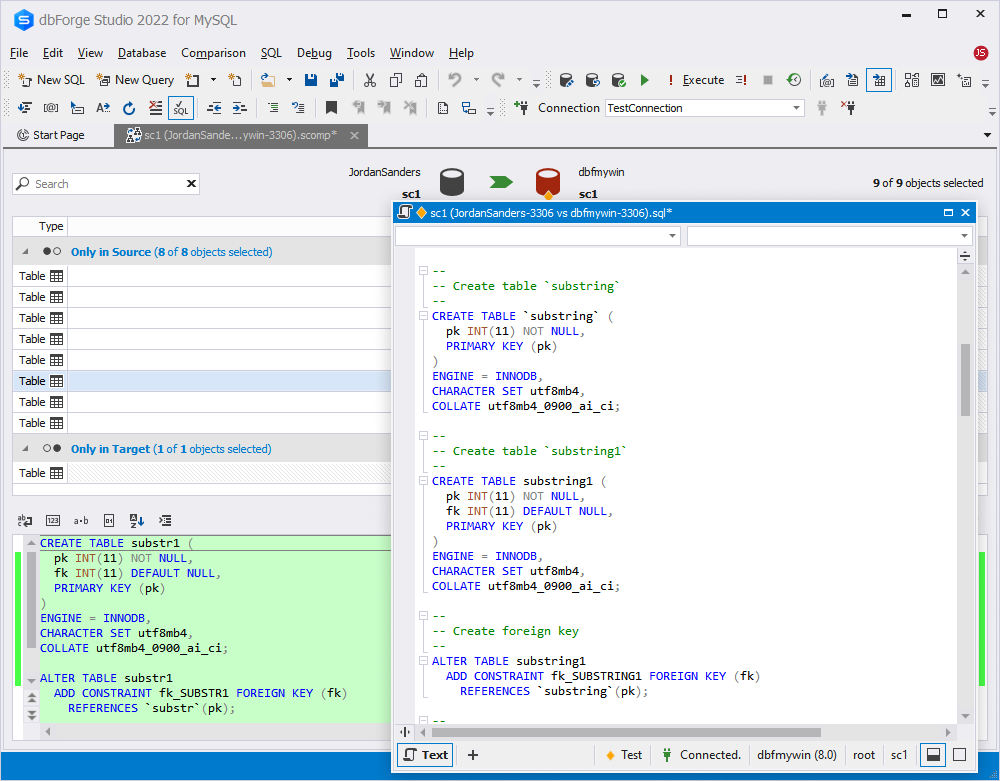
Task: Collapse the Only in Source group
Action: click(25, 252)
